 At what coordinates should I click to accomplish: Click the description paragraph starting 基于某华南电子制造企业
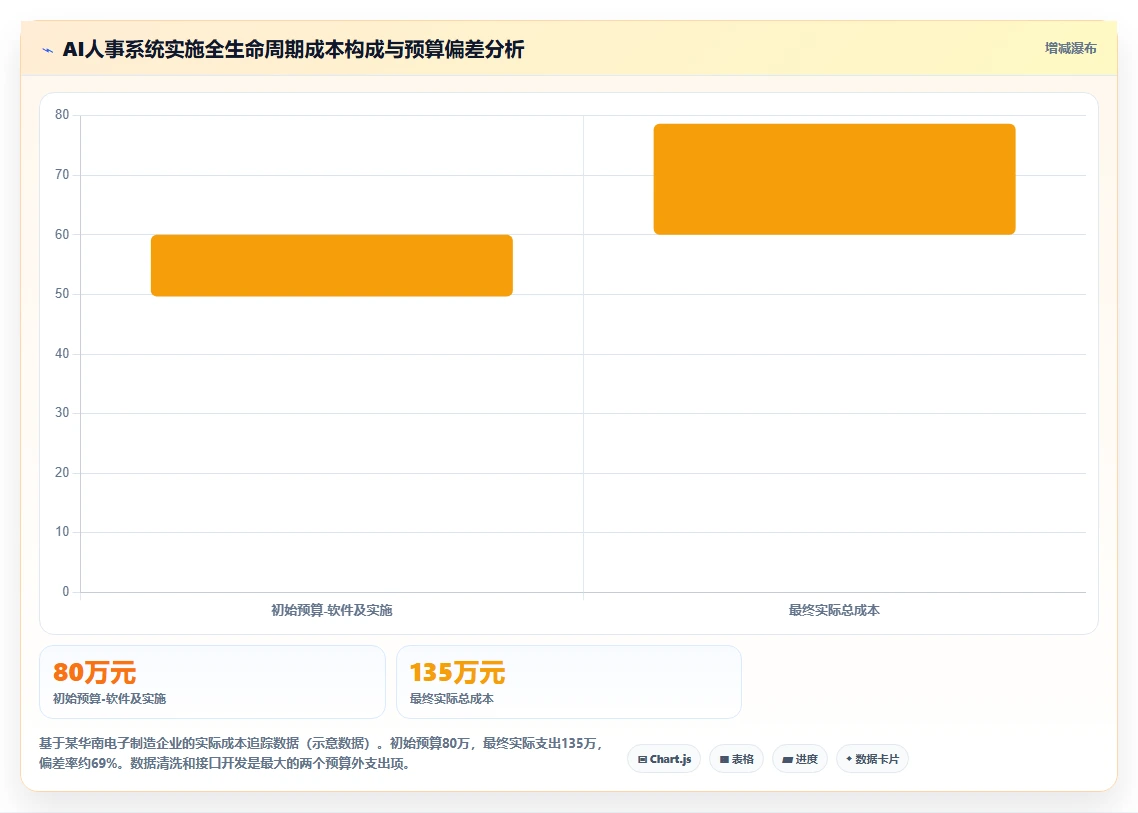(321, 753)
